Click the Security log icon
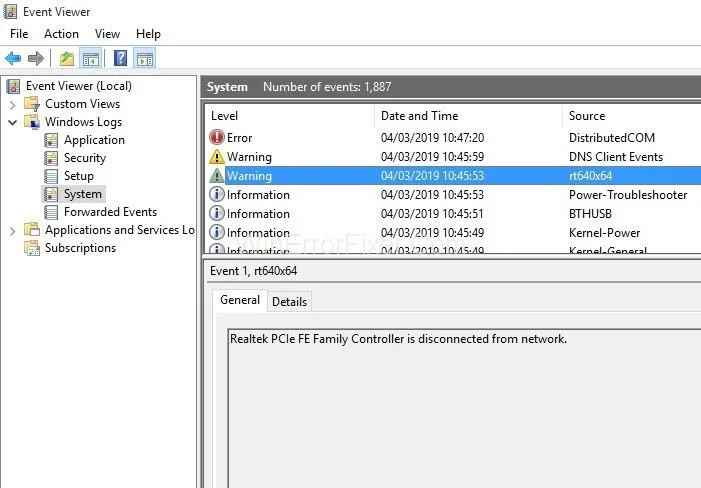701x488 pixels. pos(51,158)
